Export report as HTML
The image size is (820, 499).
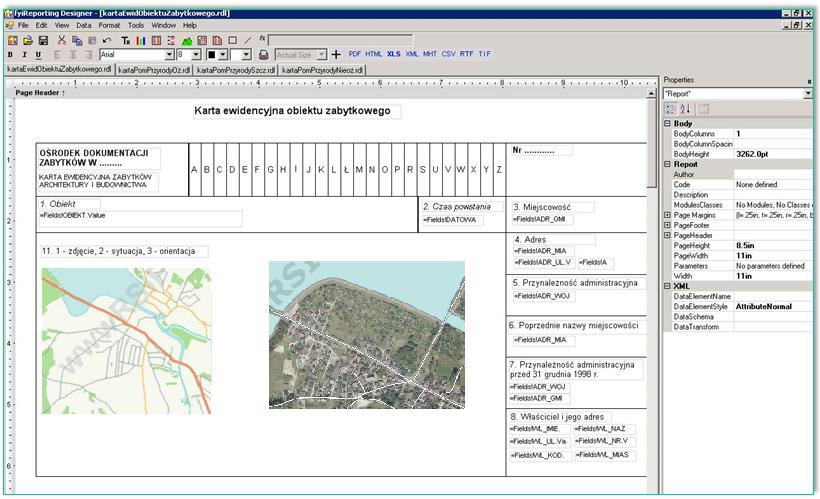coord(373,54)
